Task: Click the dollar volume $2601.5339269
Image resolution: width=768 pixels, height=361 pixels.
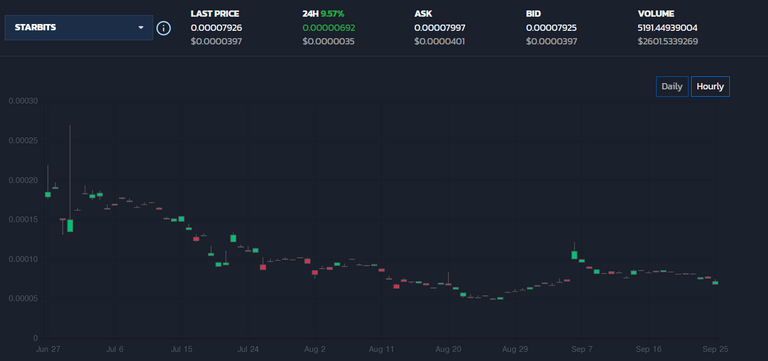Action: (x=668, y=42)
